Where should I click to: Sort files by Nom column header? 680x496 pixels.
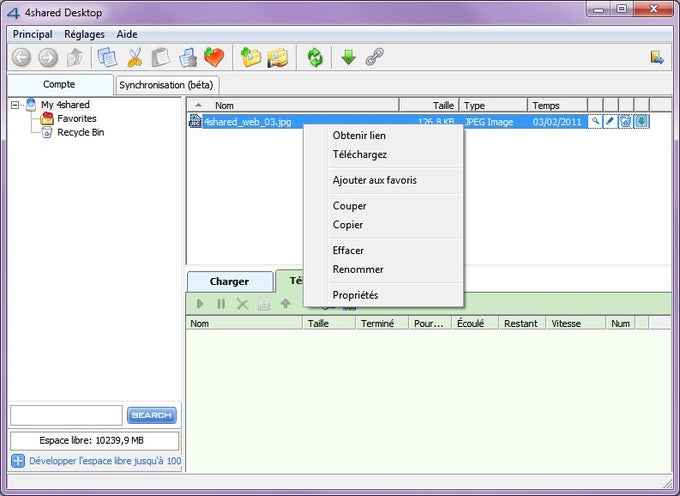pyautogui.click(x=293, y=105)
